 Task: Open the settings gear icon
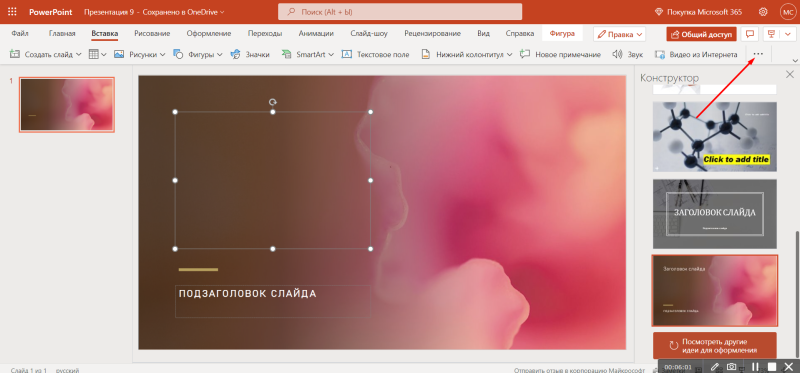click(x=763, y=11)
